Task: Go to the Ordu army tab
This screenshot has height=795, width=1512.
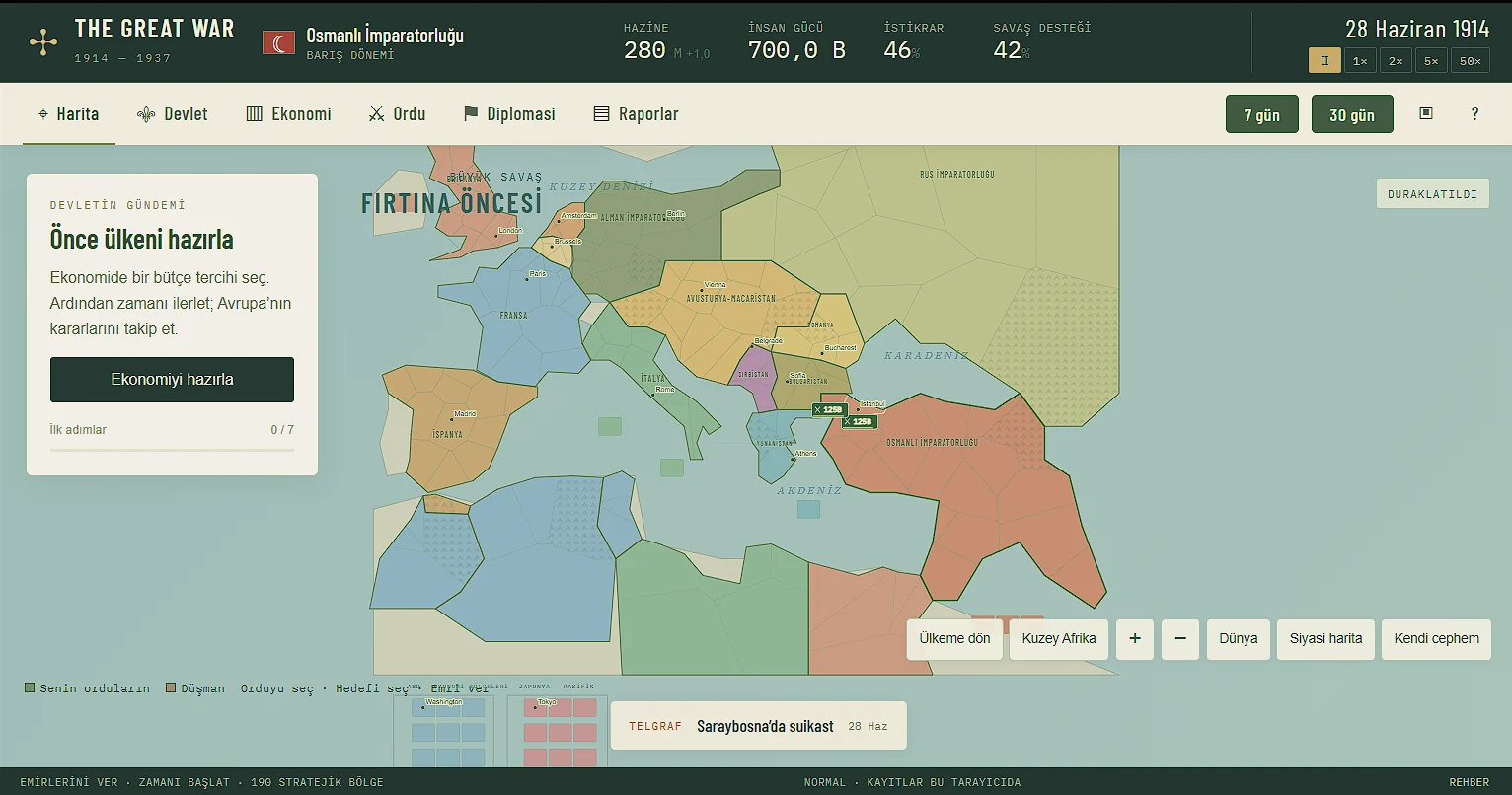Action: 397,113
